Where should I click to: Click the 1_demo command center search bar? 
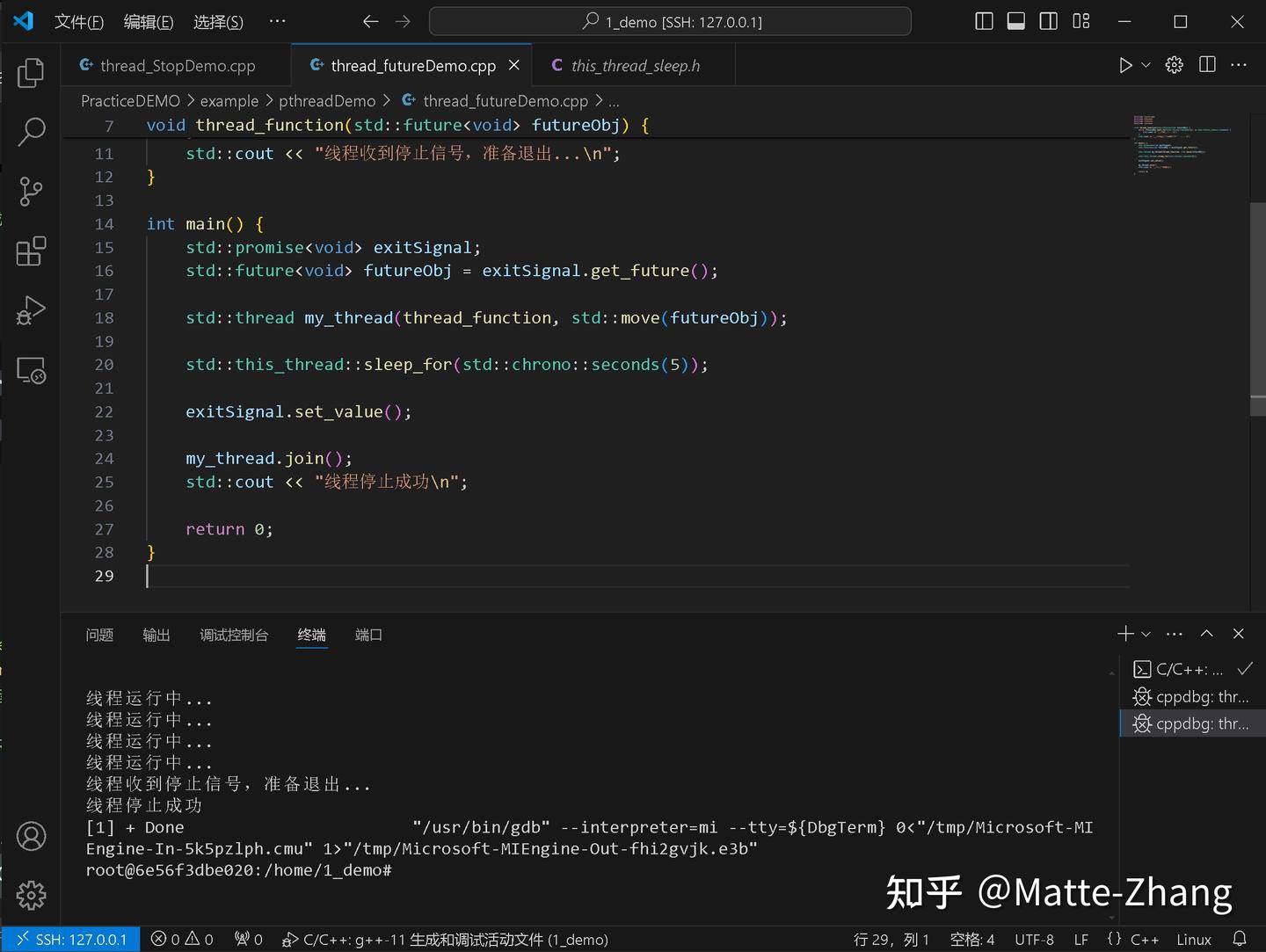pyautogui.click(x=669, y=21)
